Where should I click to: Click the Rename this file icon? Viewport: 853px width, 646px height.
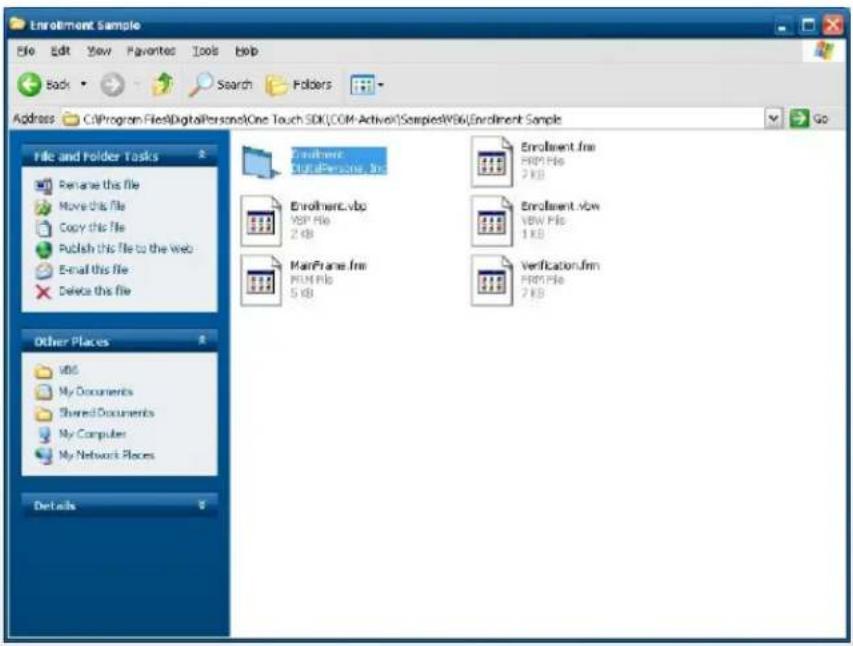click(44, 186)
